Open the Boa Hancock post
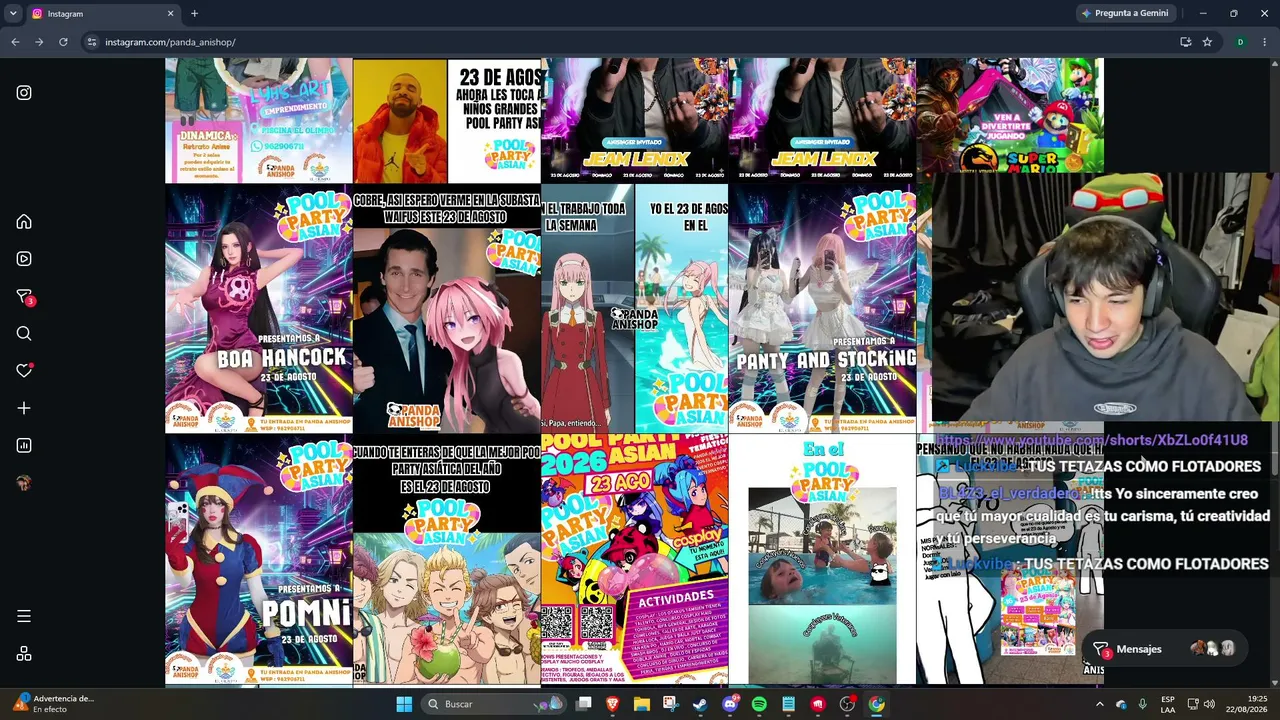Image resolution: width=1280 pixels, height=720 pixels. pyautogui.click(x=258, y=308)
